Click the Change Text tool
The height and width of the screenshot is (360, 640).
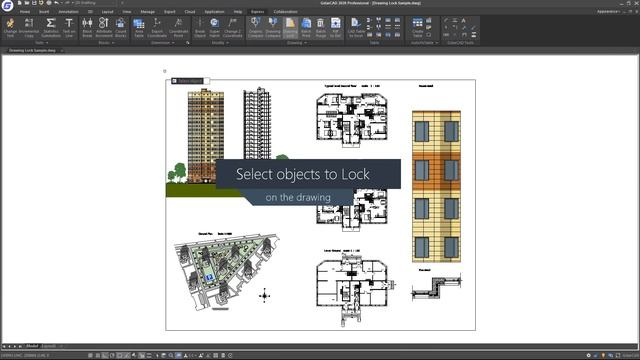coord(10,28)
